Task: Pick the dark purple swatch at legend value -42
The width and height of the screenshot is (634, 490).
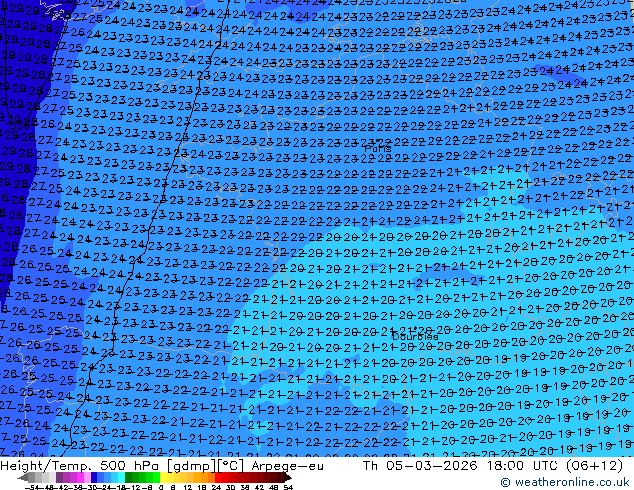Action: 59,477
